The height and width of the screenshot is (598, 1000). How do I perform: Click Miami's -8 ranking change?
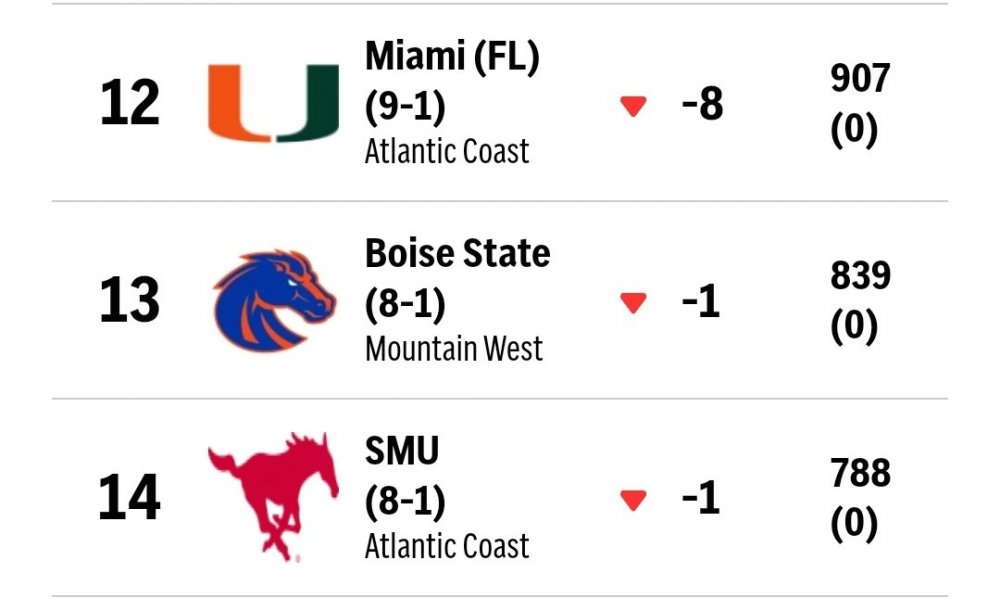coord(702,104)
